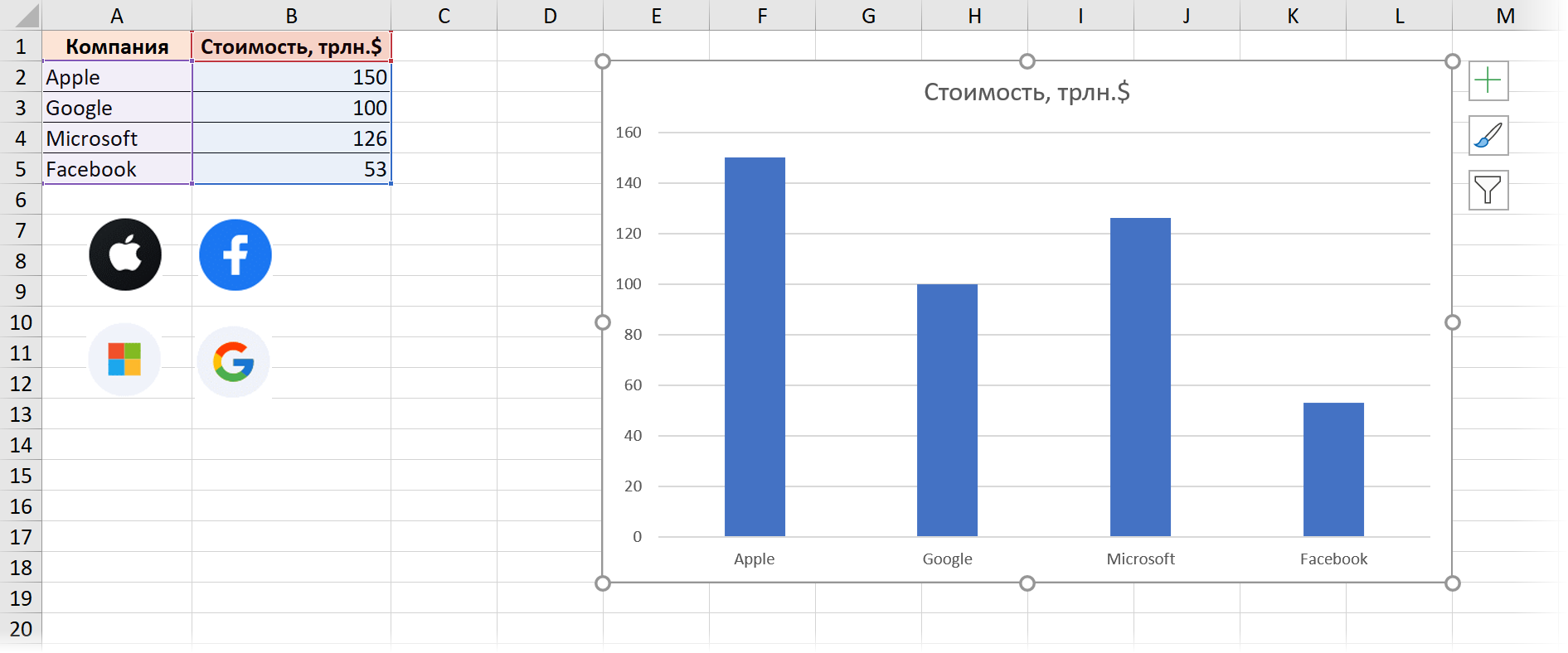Viewport: 1568px width, 653px height.
Task: Select cell containing Google in column A
Action: tap(117, 108)
